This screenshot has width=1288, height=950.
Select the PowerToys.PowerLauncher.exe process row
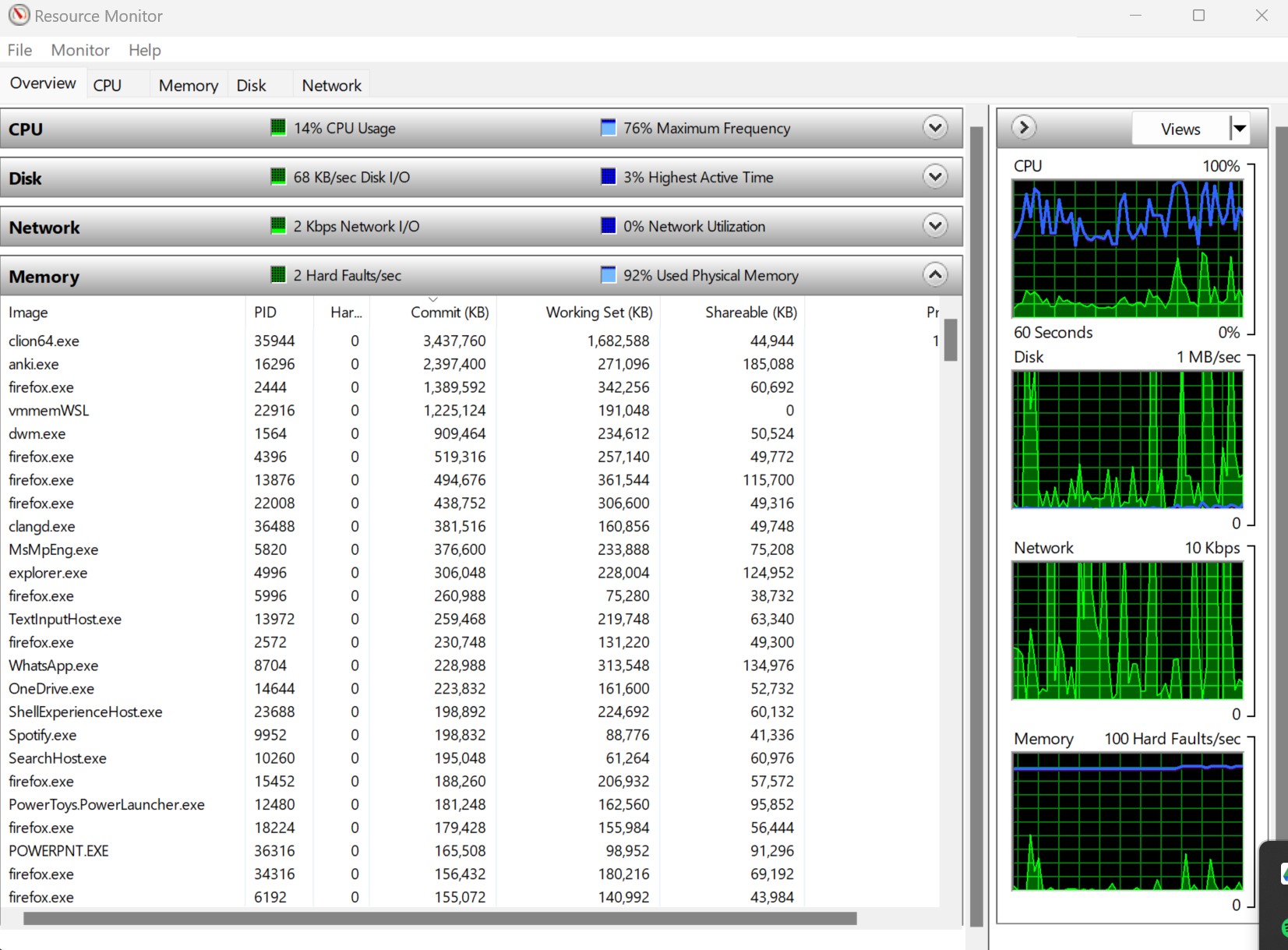coord(470,804)
